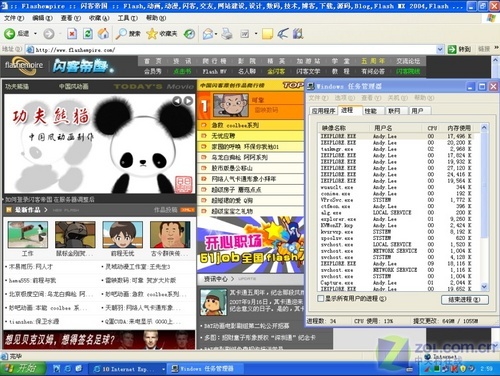Select the Processes tab in Task Manager
The height and width of the screenshot is (376, 500).
(x=349, y=110)
